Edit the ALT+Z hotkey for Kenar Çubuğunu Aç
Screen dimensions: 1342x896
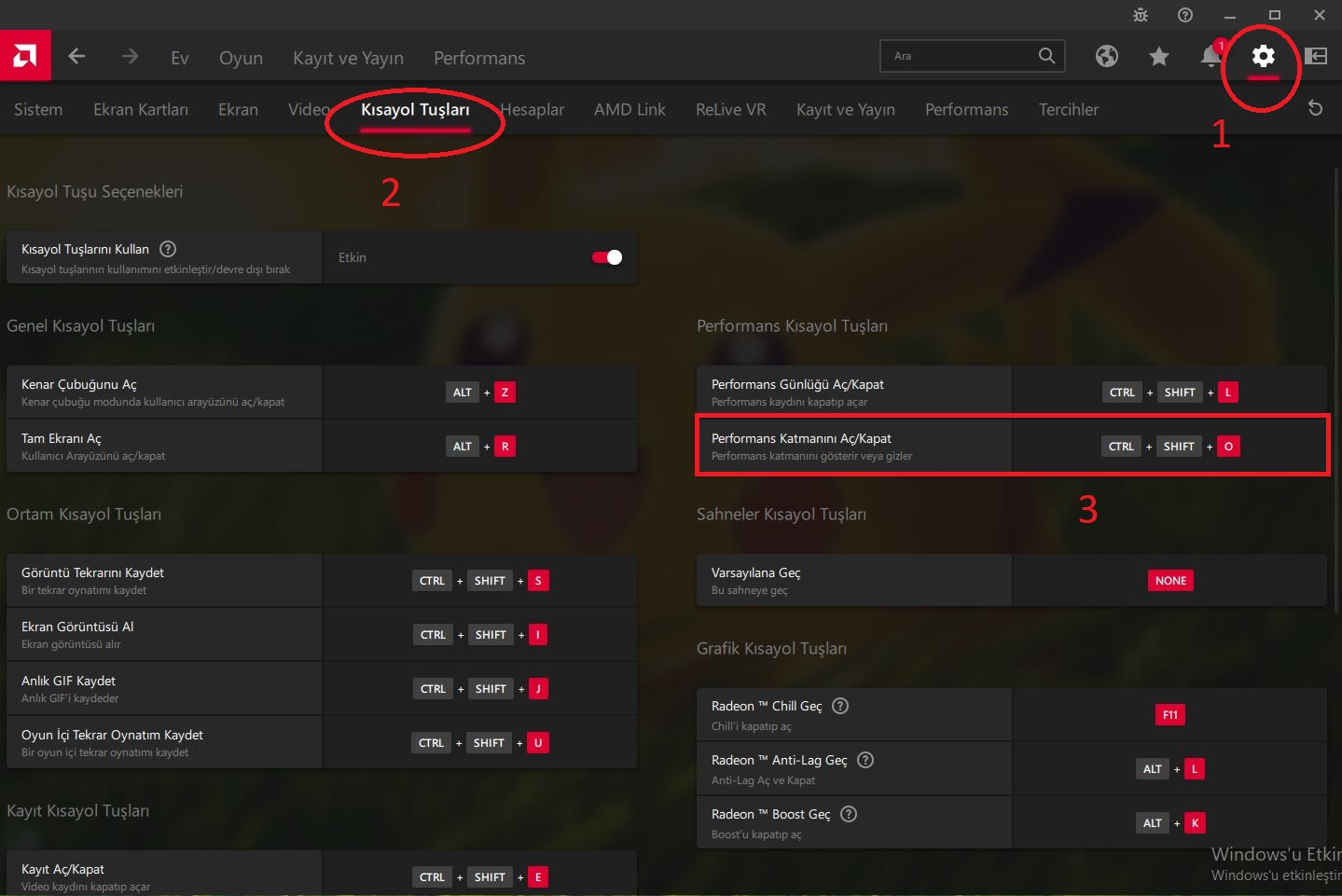[x=480, y=393]
